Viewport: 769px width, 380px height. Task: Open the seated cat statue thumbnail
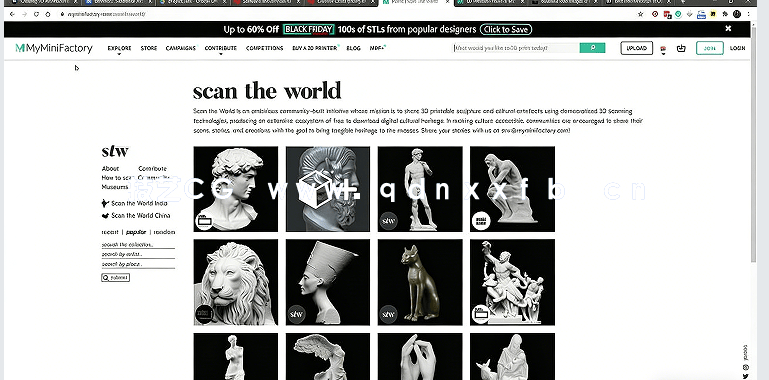tap(420, 282)
